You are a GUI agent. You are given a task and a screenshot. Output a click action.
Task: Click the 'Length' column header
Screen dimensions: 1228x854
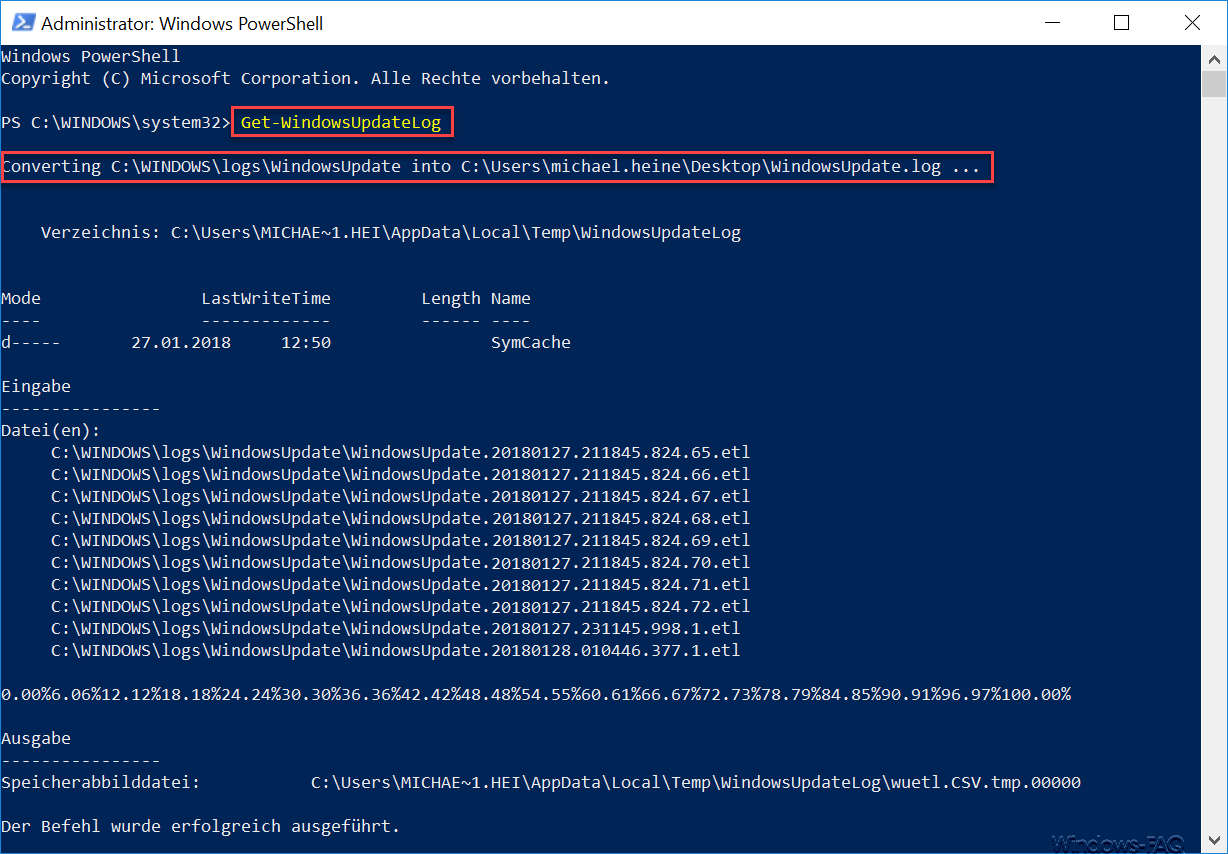tap(451, 298)
